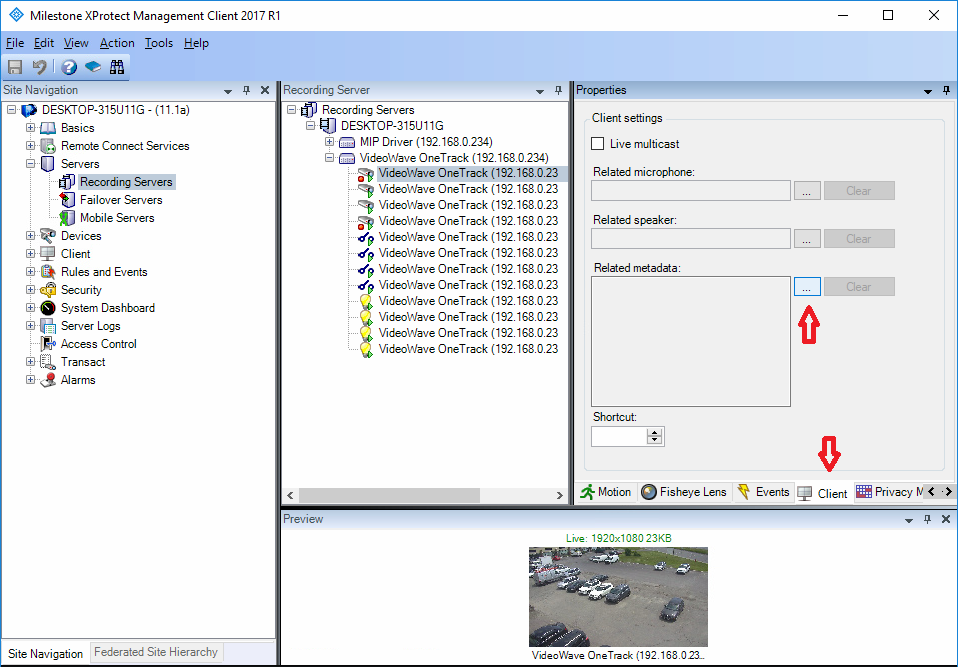Click the Rules and Events icon
The width and height of the screenshot is (958, 667).
click(48, 272)
